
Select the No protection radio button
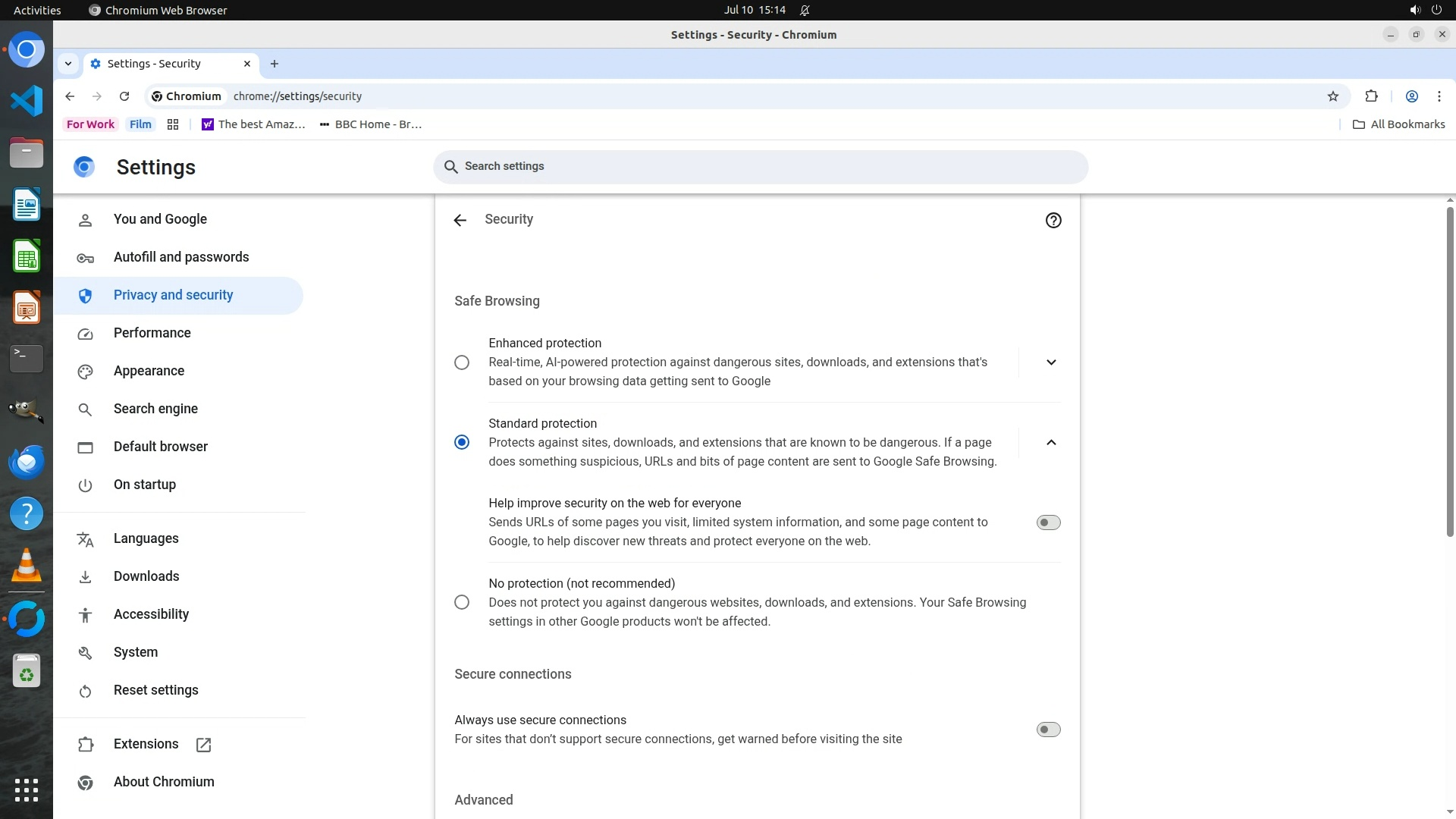pyautogui.click(x=461, y=602)
